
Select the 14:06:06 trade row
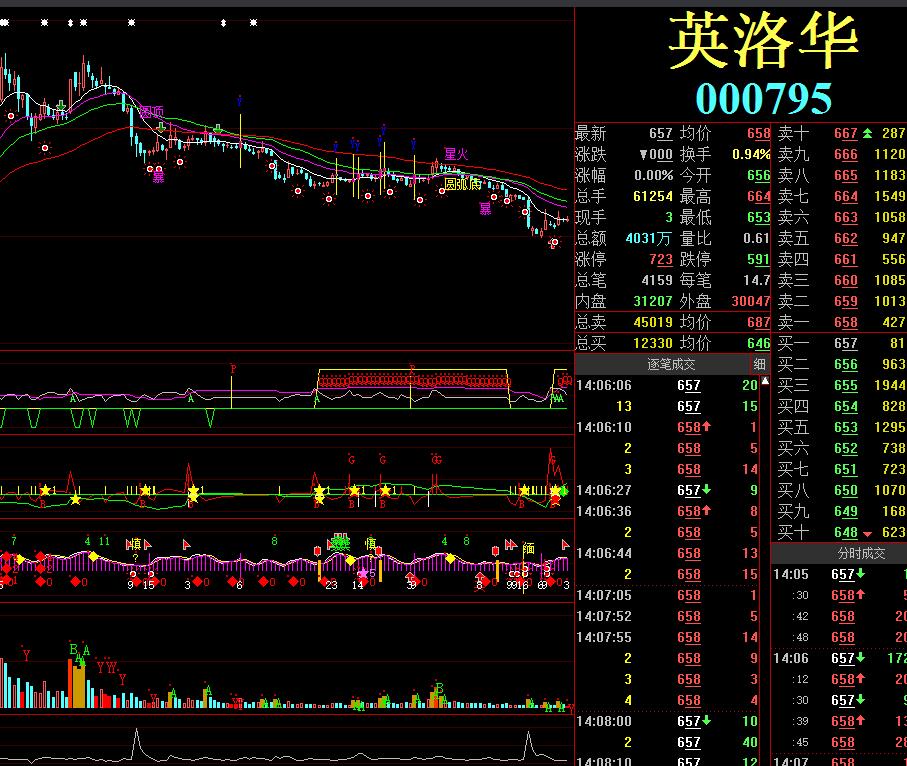click(x=668, y=385)
